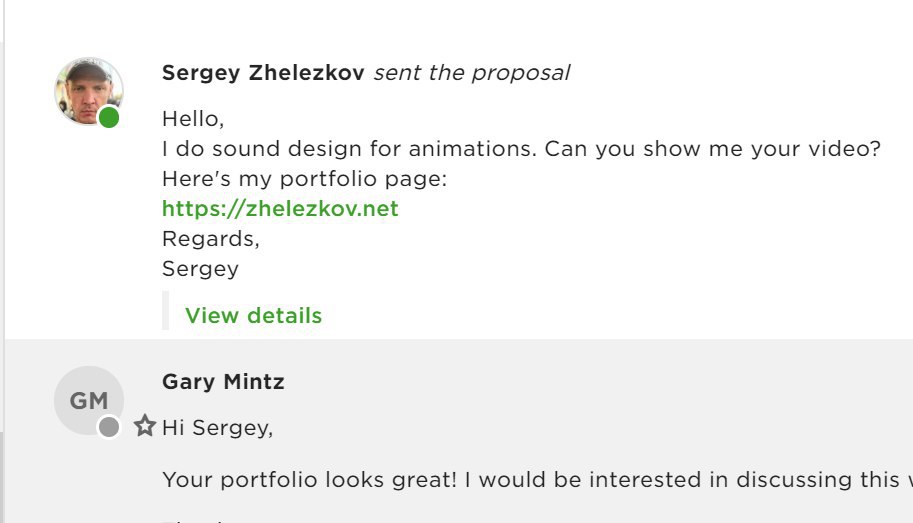
Task: Select the 'I do sound design' sentence
Action: 349,149
